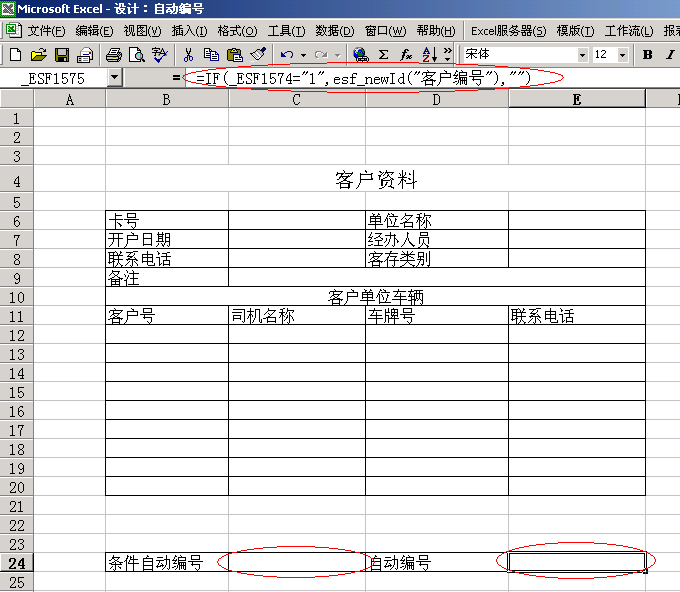This screenshot has height=592, width=680.
Task: Click into the formula bar IF formula
Action: point(363,78)
